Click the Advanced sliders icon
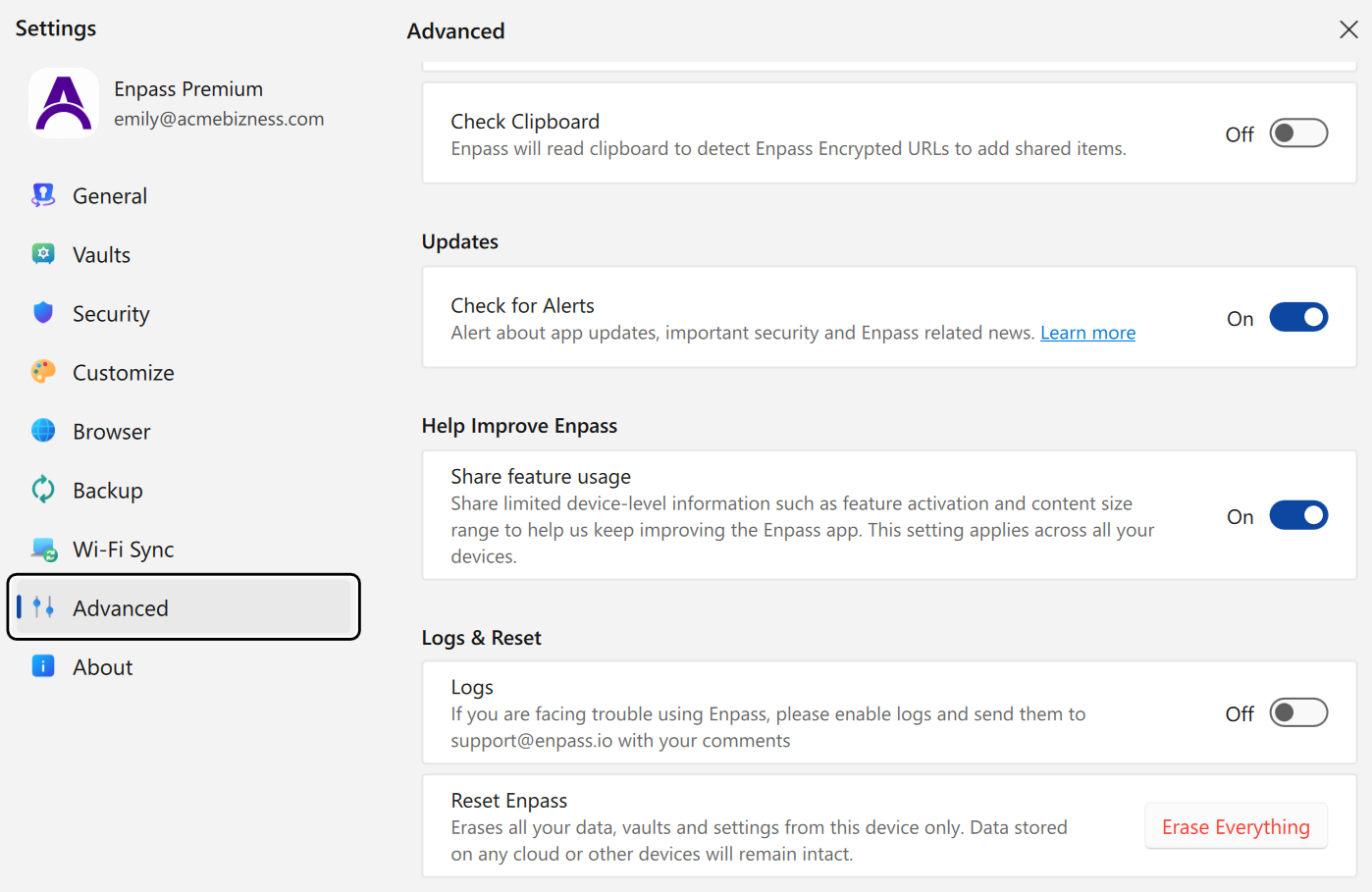 coord(43,607)
